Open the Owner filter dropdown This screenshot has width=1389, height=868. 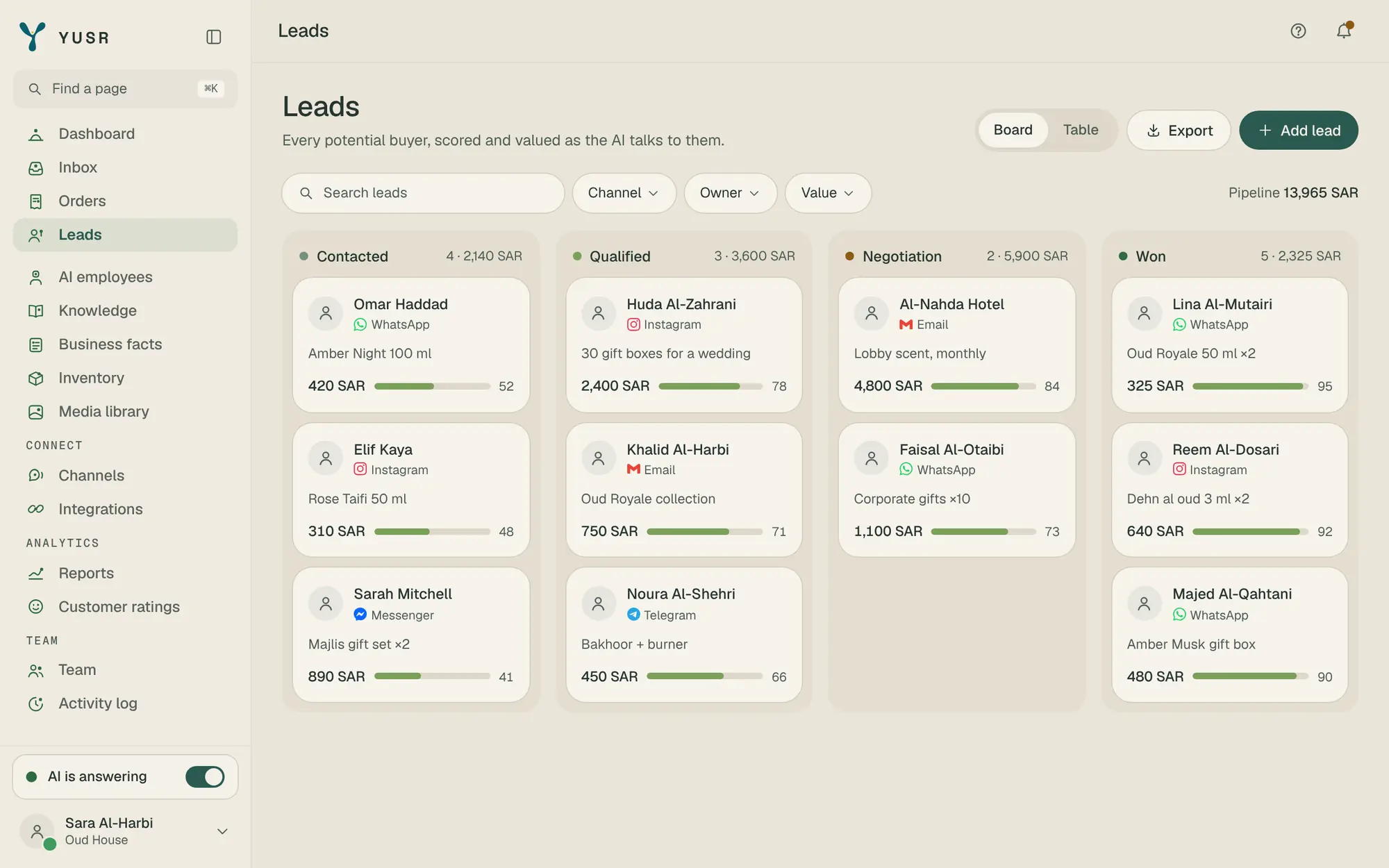(x=730, y=193)
